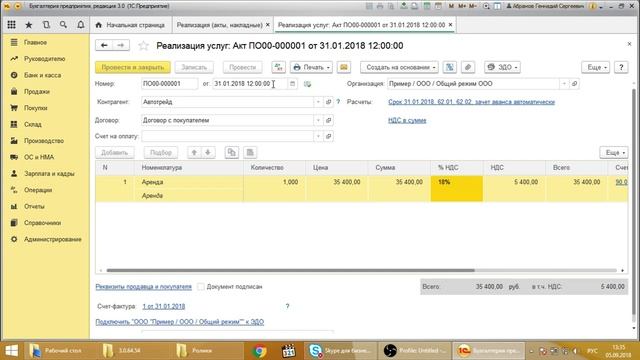Open the Договор record icon
This screenshot has width=640, height=360.
pos(329,120)
